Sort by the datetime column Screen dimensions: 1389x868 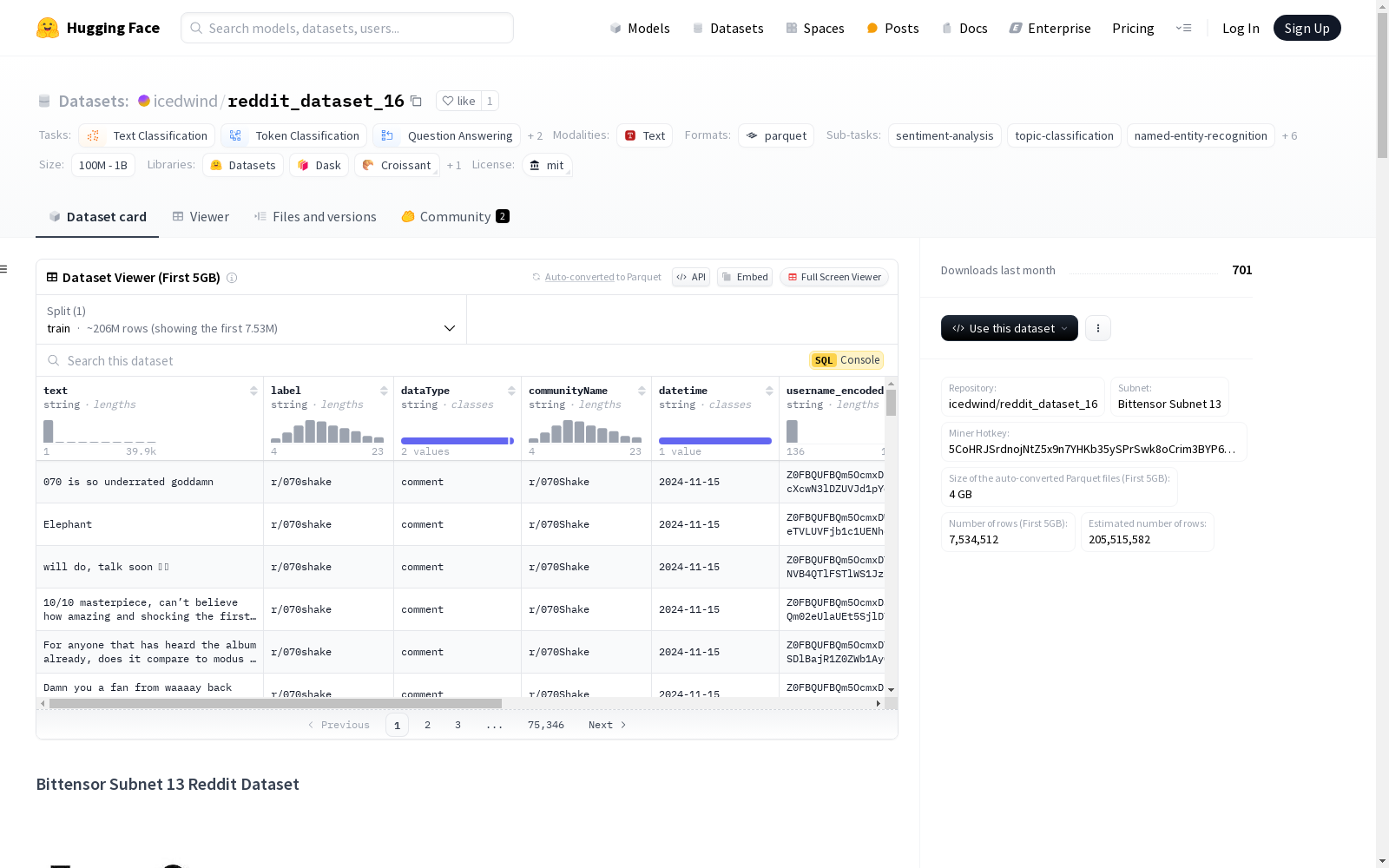769,391
